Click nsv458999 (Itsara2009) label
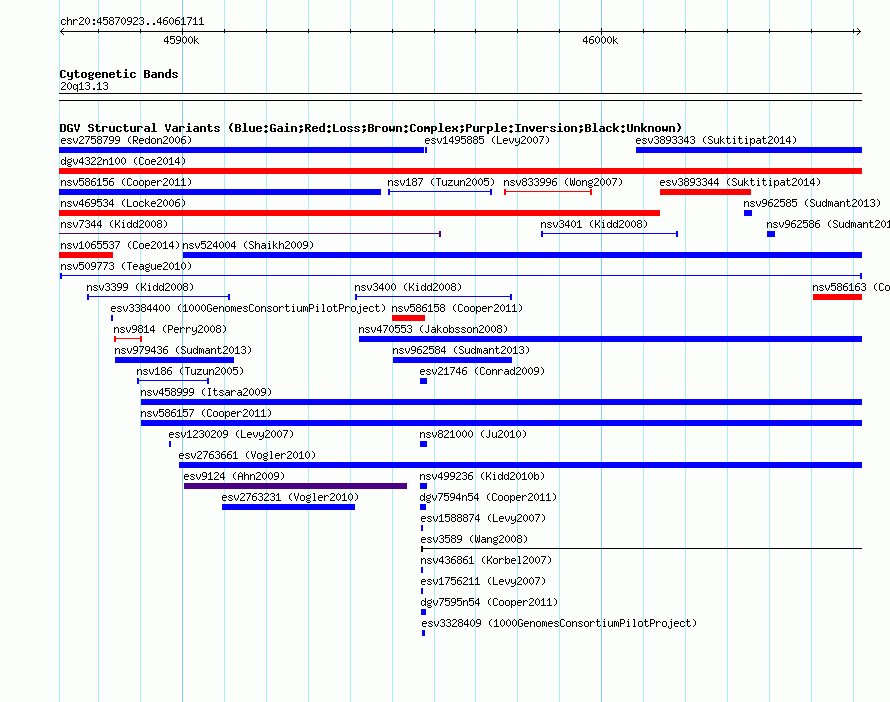 point(206,392)
